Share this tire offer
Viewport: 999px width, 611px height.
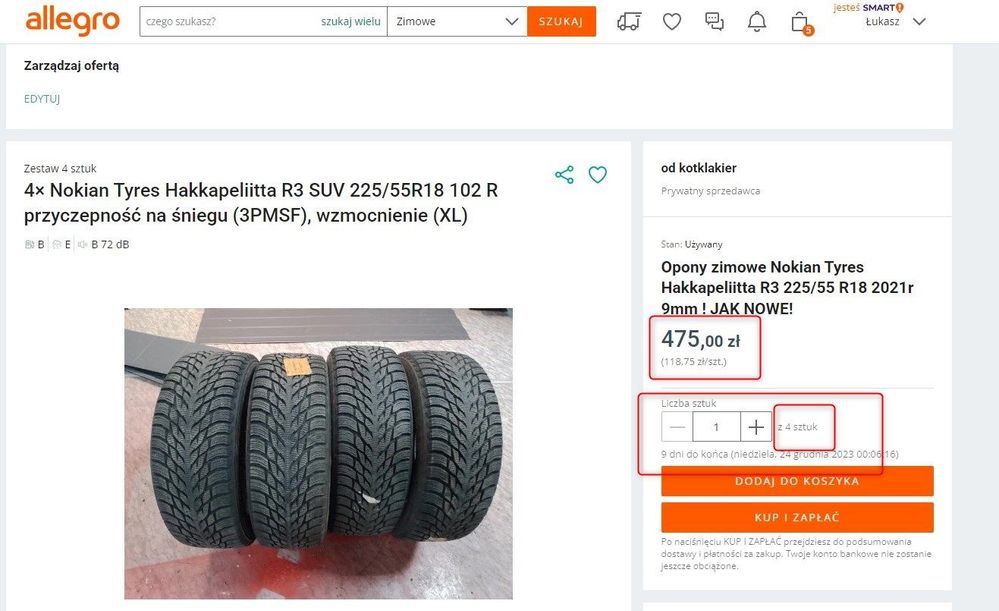(564, 175)
